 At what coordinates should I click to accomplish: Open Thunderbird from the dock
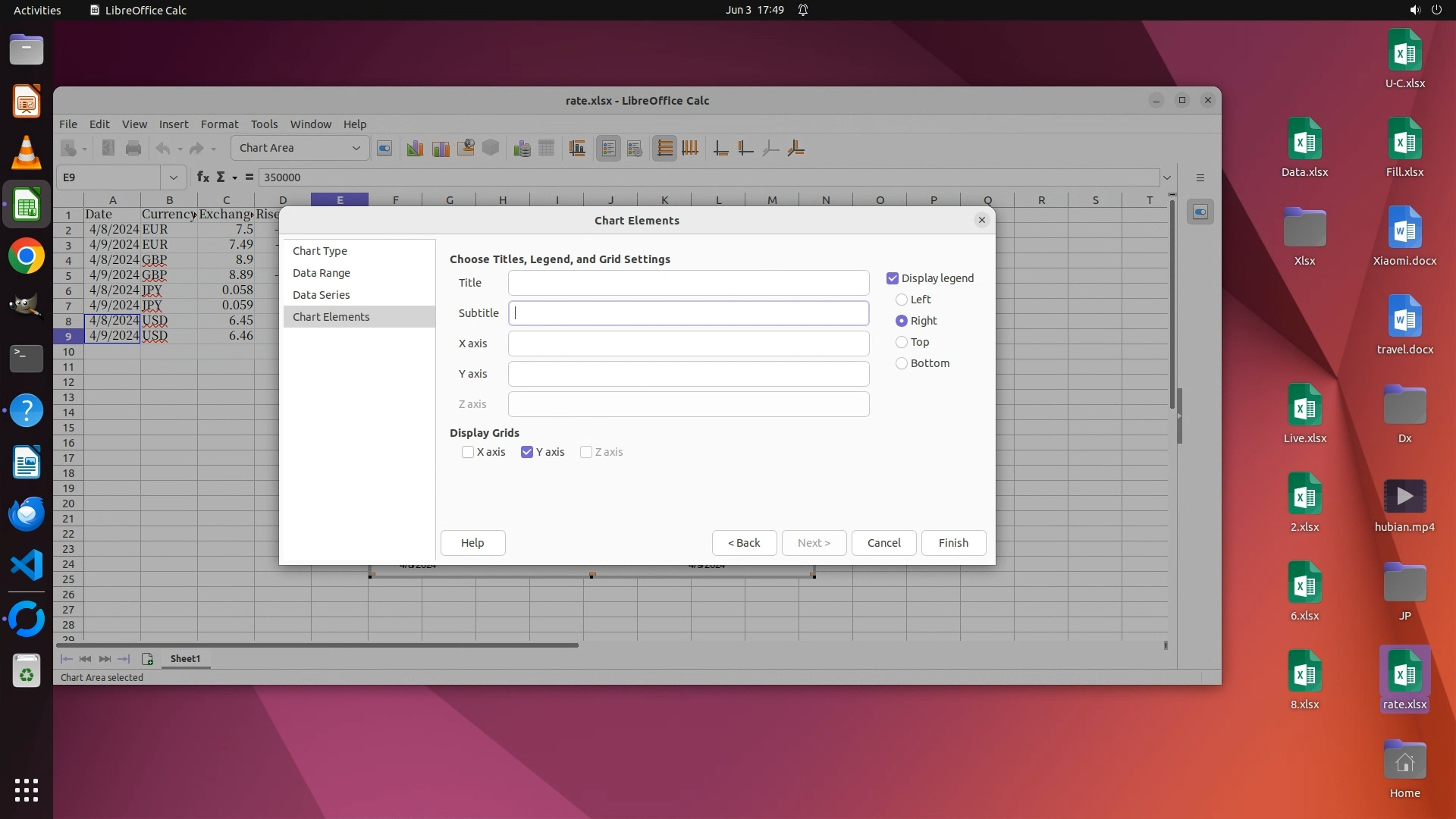pyautogui.click(x=27, y=513)
